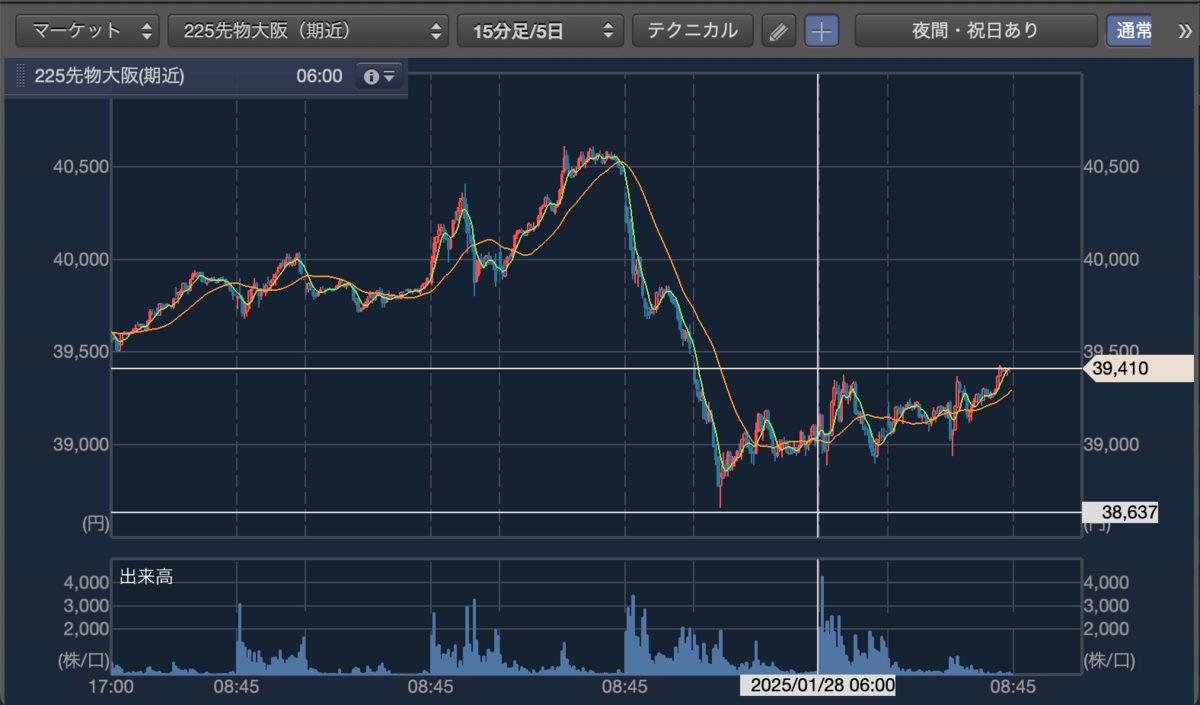Expand the toolbar overflow chevron
Viewport: 1200px width, 705px height.
[1186, 31]
